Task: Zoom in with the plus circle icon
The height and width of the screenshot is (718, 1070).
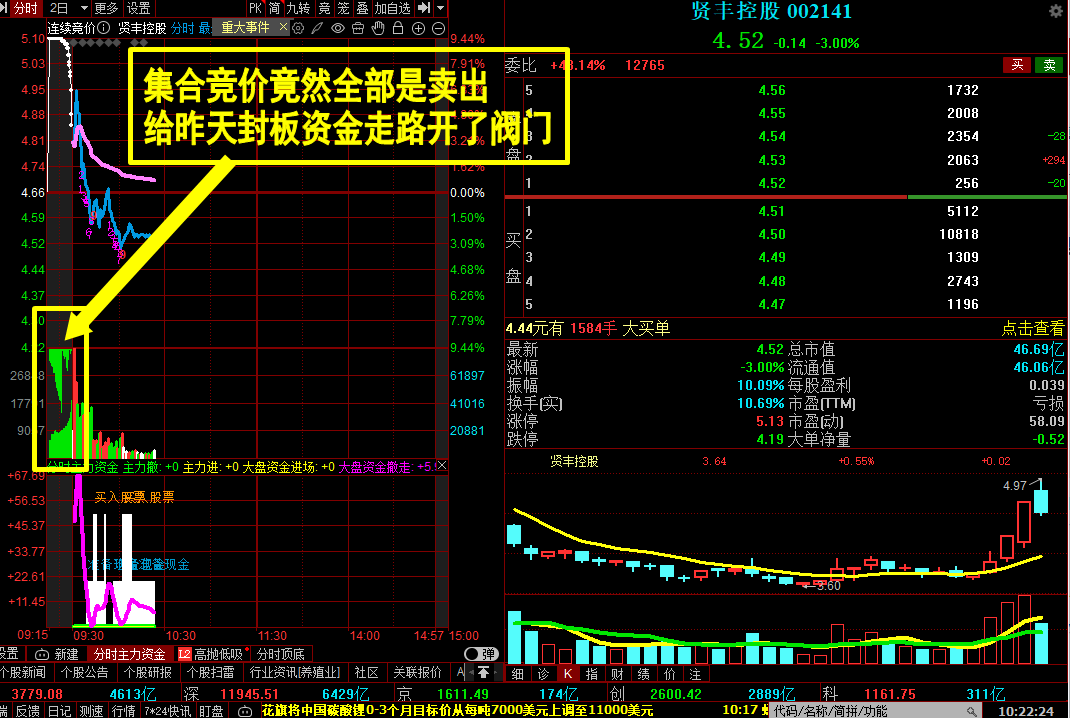Action: click(x=418, y=28)
